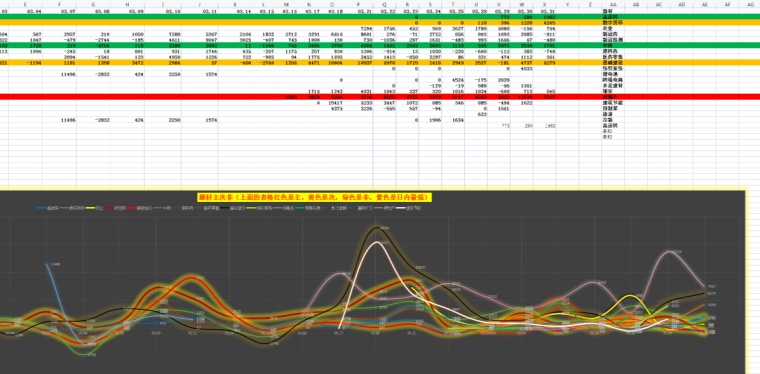Select the cell with value 6279
The height and width of the screenshot is (374, 760).
[550, 63]
